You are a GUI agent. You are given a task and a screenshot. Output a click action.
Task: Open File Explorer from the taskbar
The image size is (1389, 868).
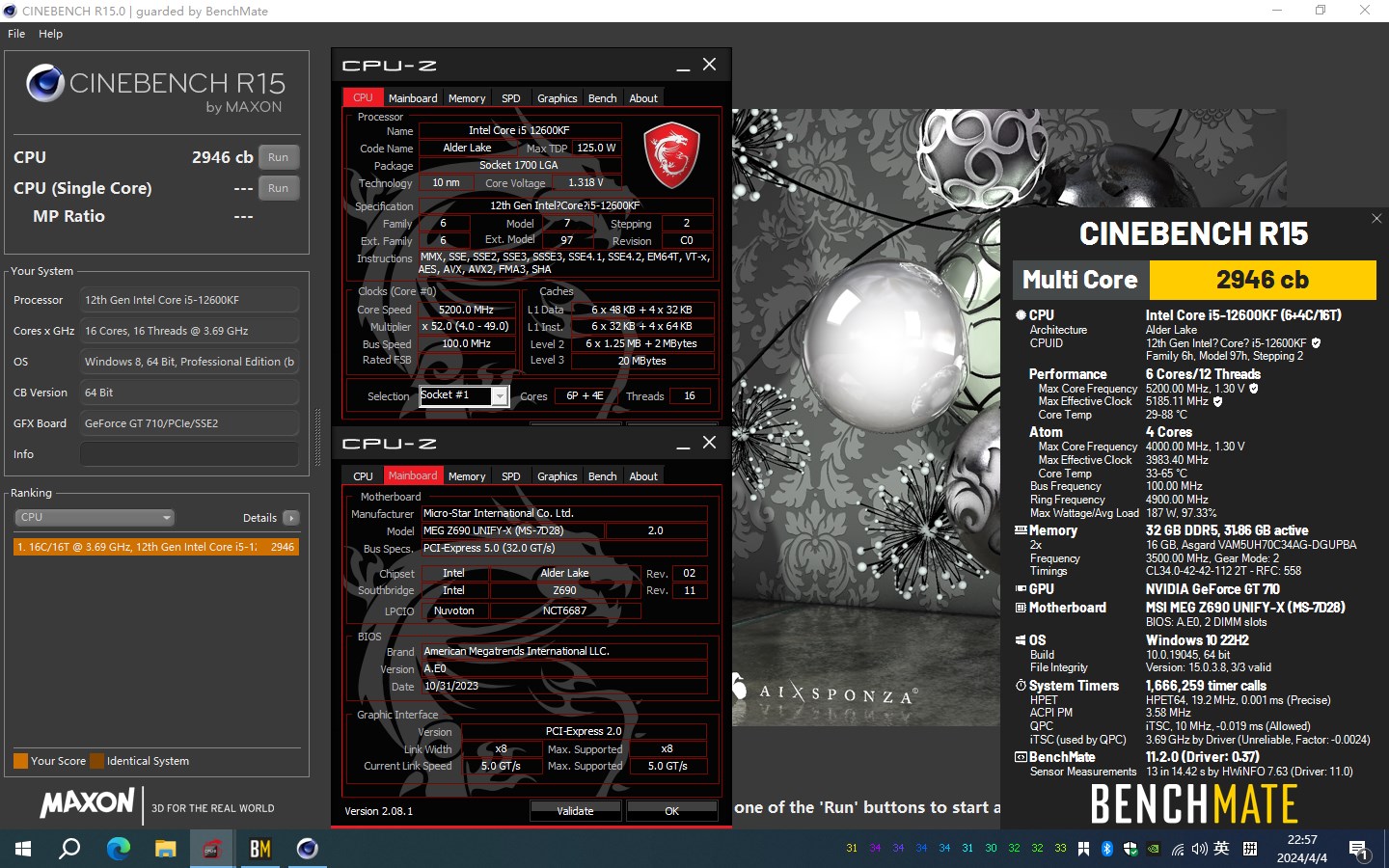[x=166, y=849]
